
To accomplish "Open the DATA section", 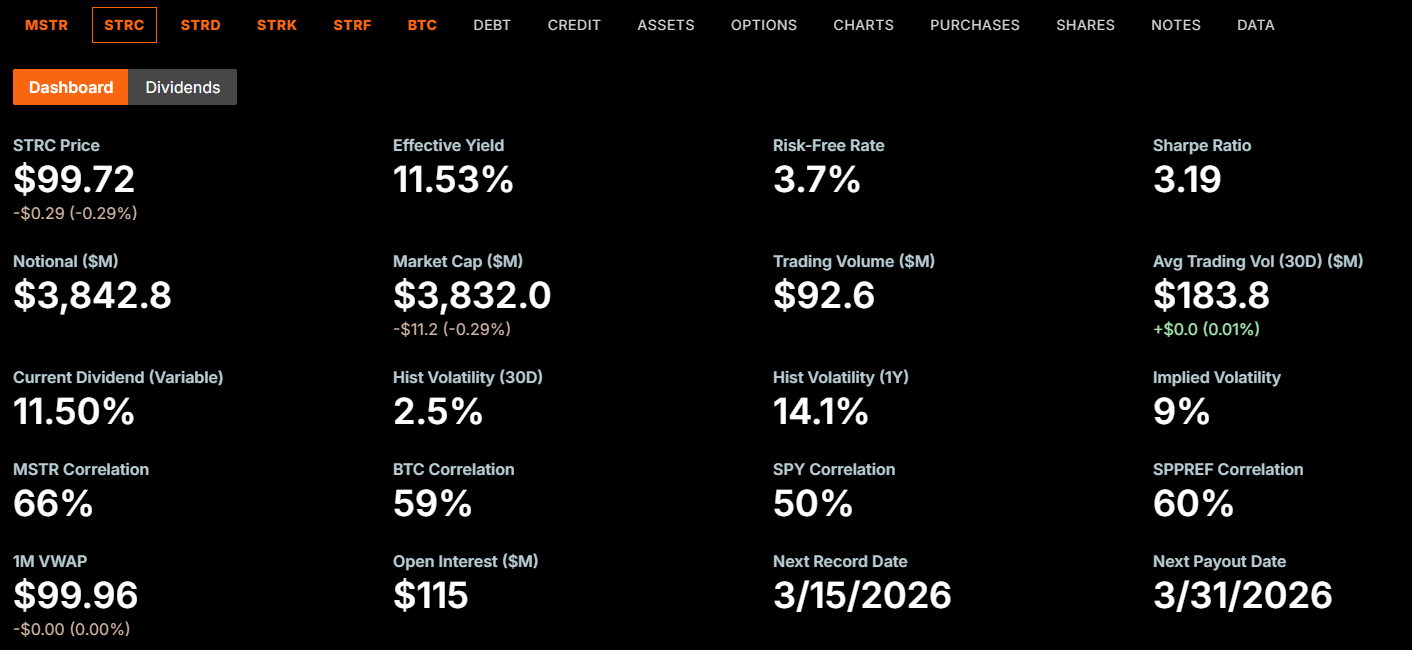I will point(1256,25).
